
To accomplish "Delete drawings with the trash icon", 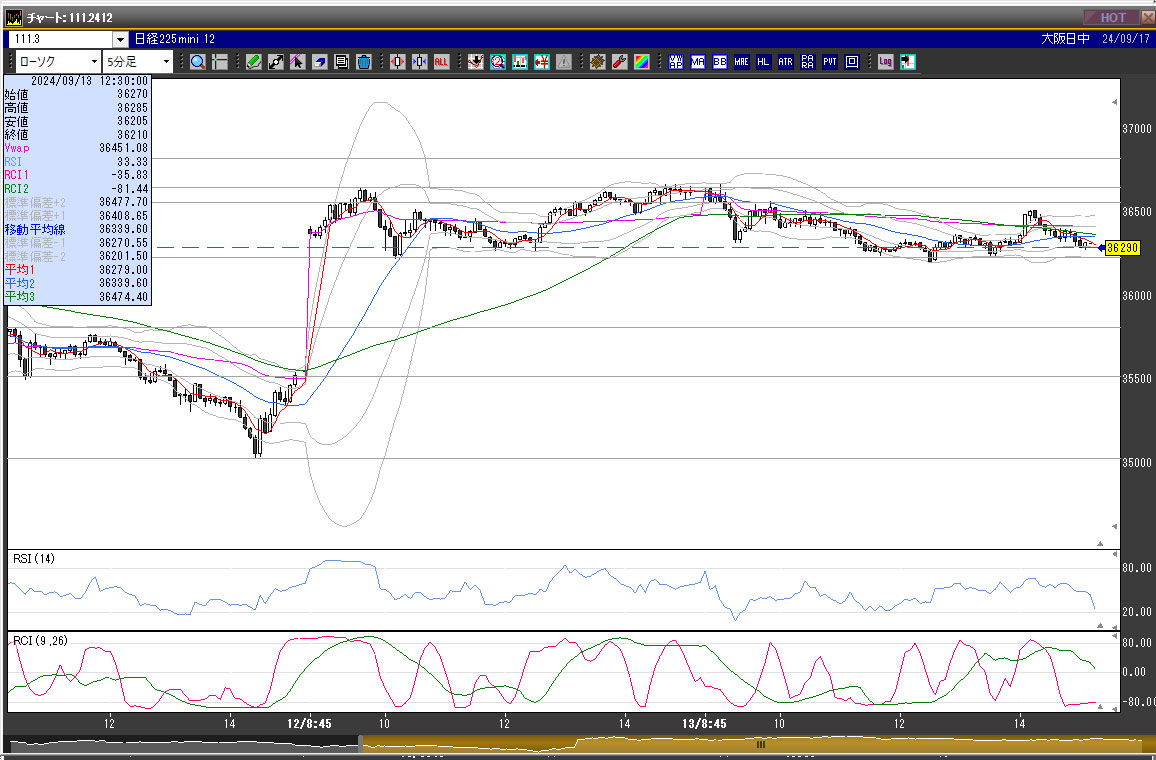I will pyautogui.click(x=363, y=62).
